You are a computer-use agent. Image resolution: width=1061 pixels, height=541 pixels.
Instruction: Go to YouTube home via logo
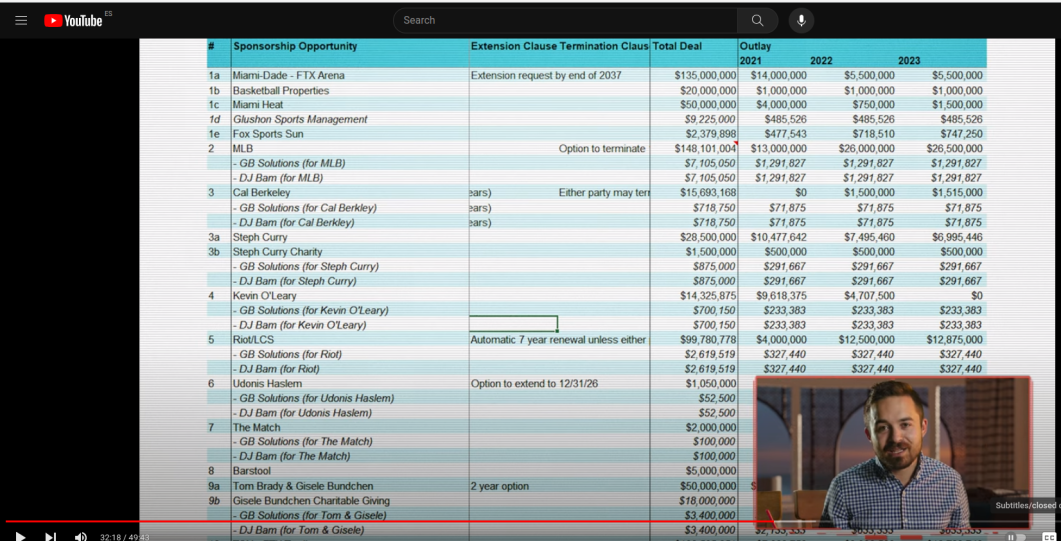point(73,20)
